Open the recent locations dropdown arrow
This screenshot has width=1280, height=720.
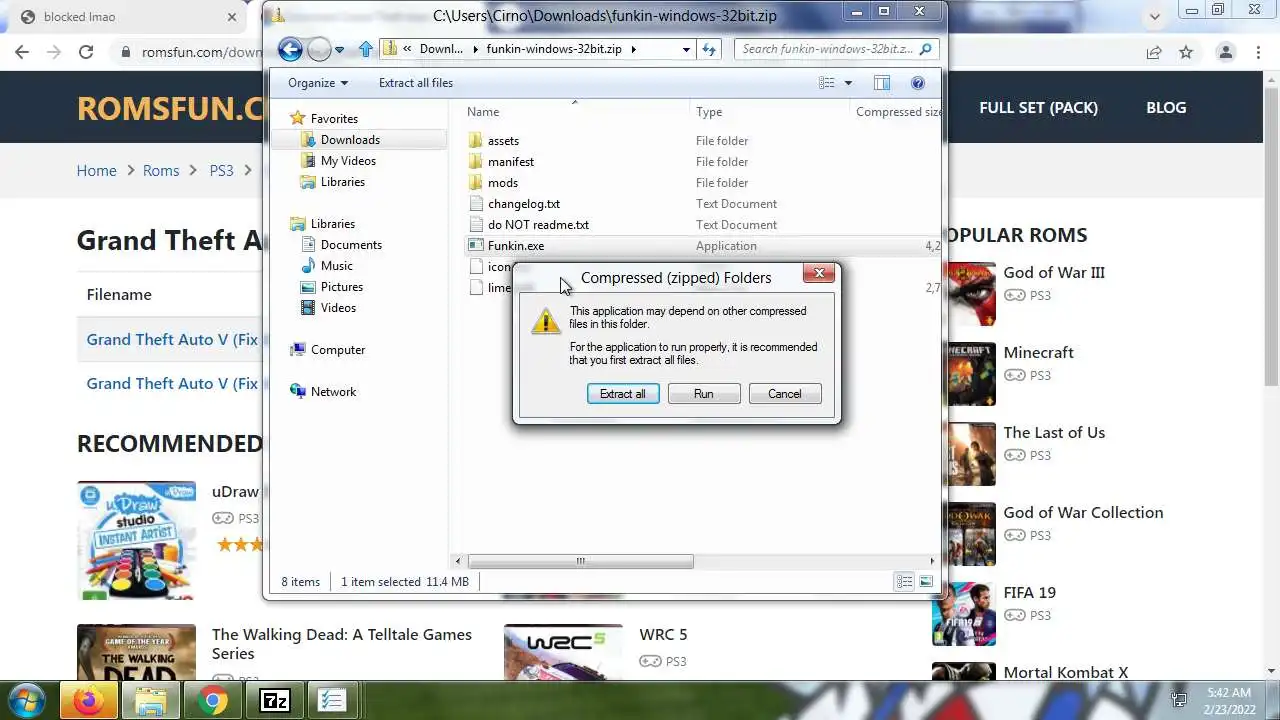point(340,50)
